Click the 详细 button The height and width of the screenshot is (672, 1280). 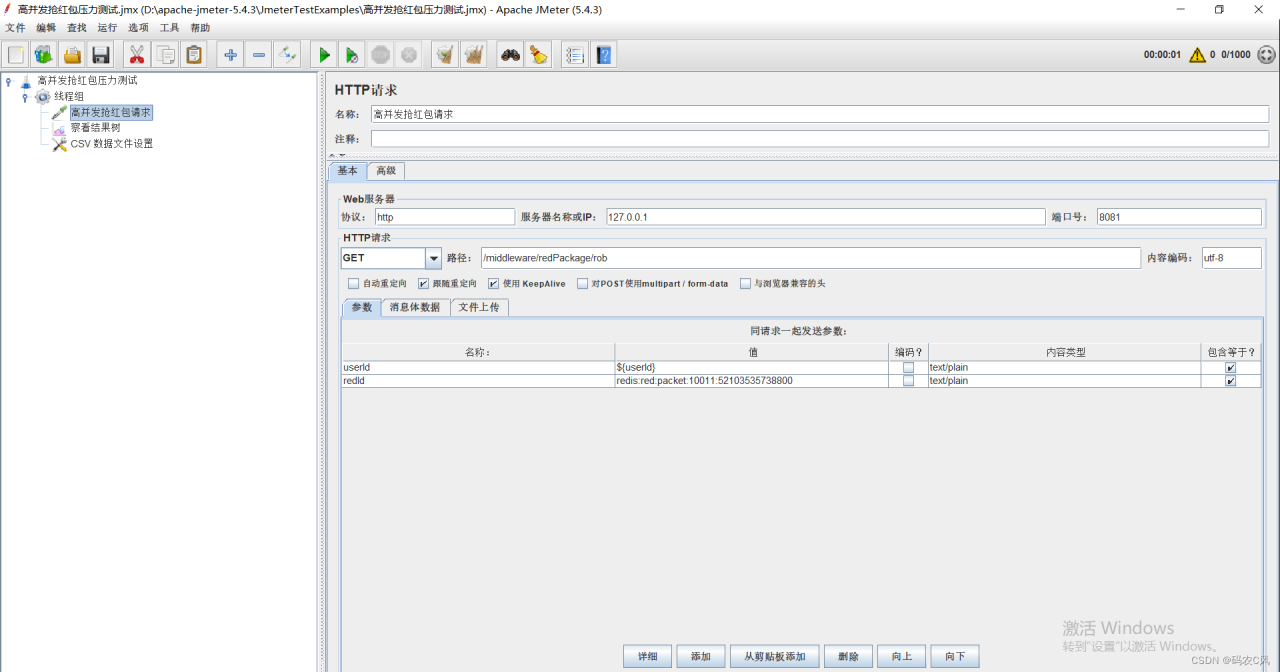[x=647, y=656]
